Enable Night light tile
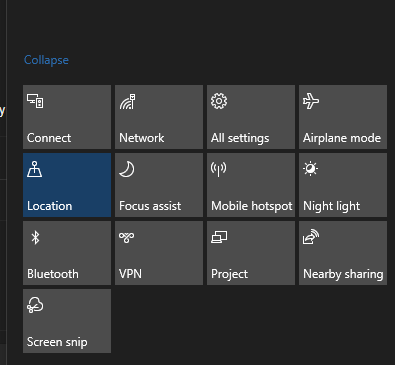The height and width of the screenshot is (365, 395). point(343,185)
